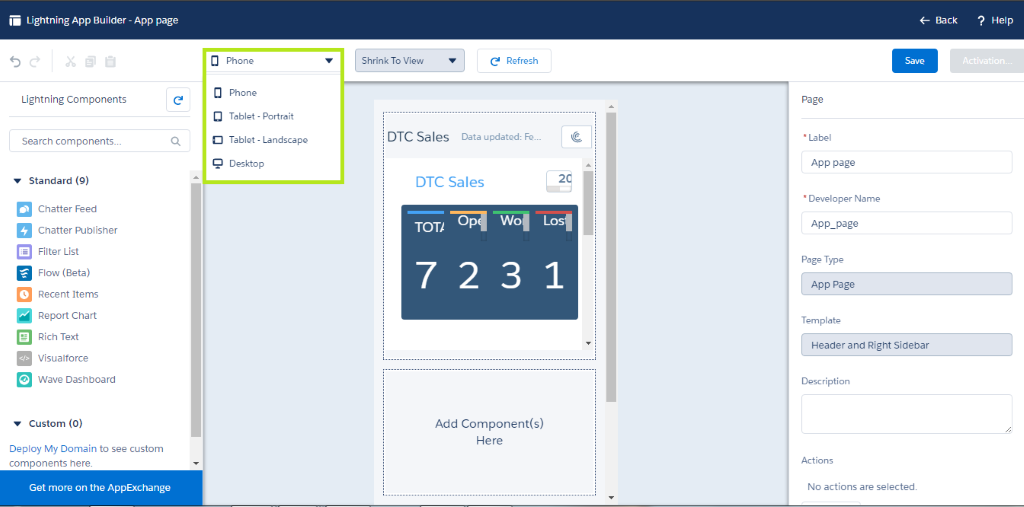Click the Wave Dashboard component icon
The width and height of the screenshot is (1024, 507).
[24, 380]
